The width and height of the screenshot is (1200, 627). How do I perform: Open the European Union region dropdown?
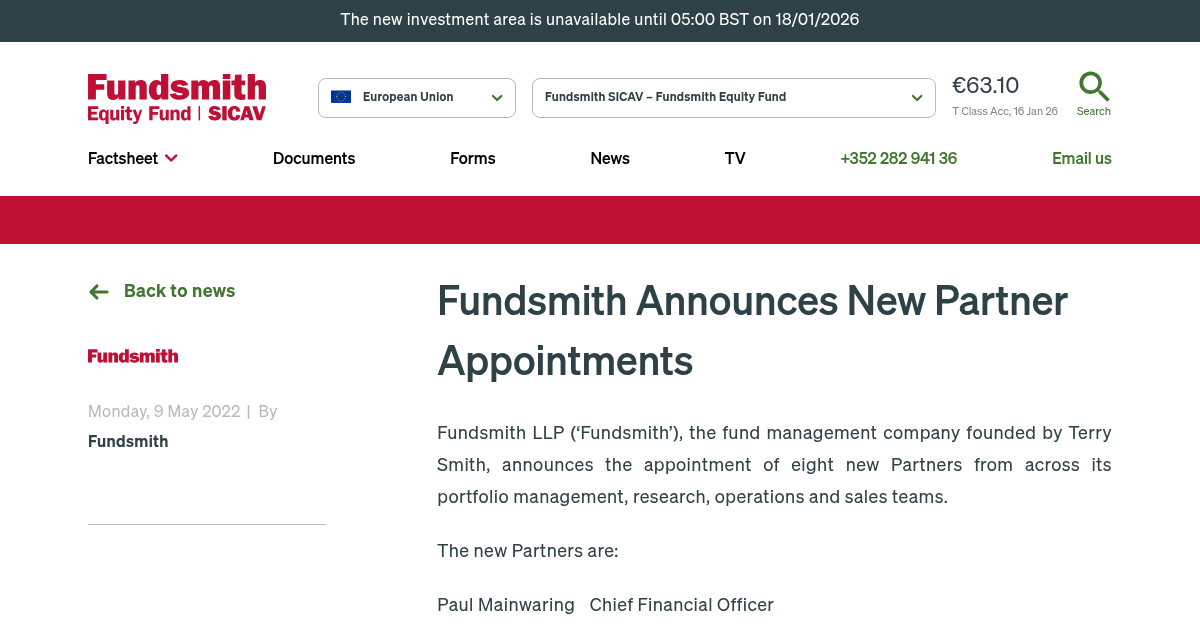point(416,97)
